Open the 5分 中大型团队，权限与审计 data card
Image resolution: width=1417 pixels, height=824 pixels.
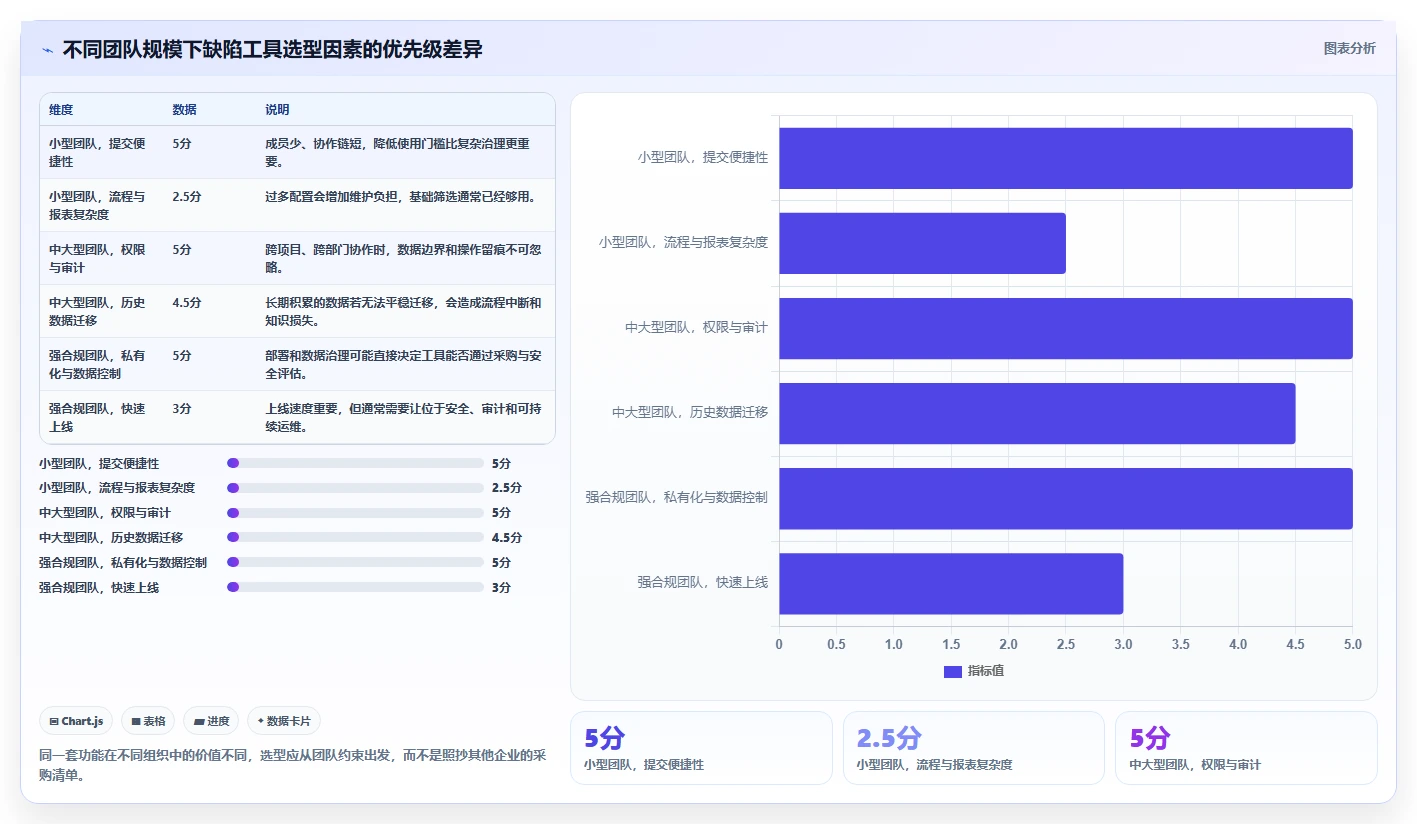1246,748
